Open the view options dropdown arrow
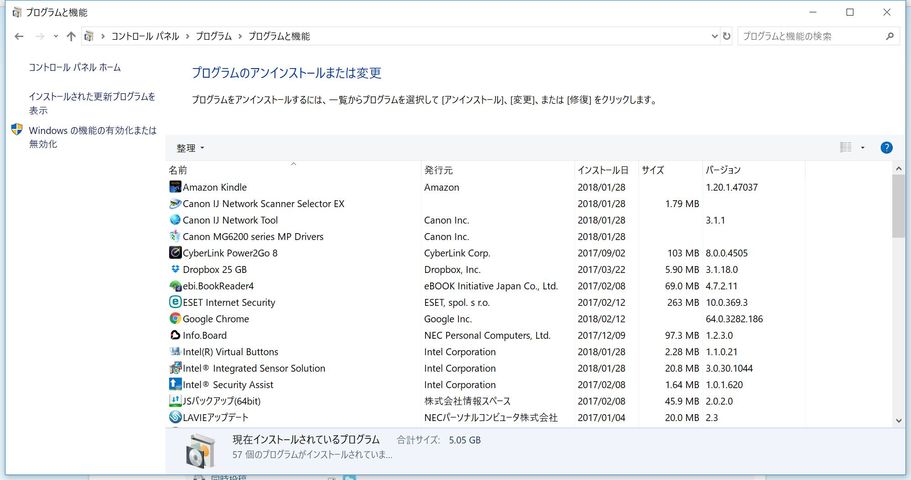This screenshot has width=911, height=480. (x=863, y=148)
